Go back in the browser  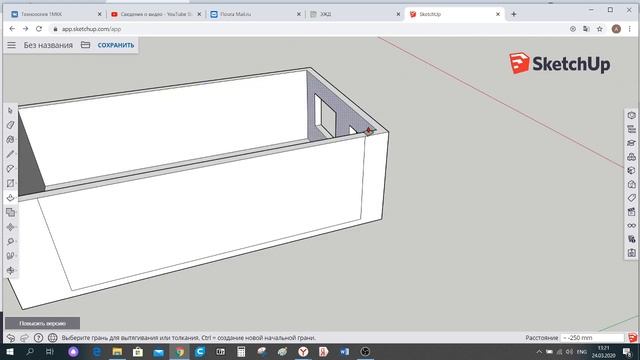pyautogui.click(x=12, y=29)
